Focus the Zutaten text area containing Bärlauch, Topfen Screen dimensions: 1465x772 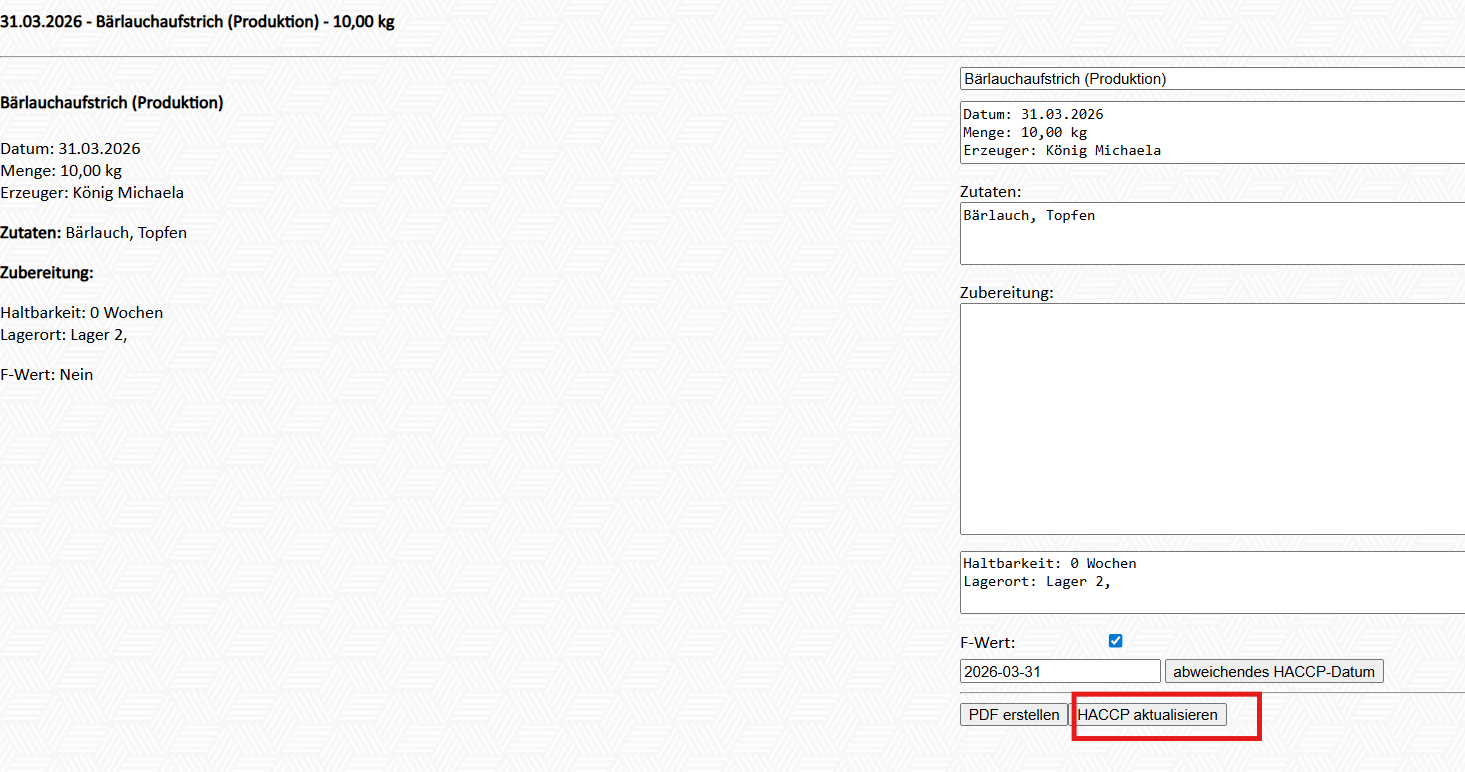point(1210,233)
